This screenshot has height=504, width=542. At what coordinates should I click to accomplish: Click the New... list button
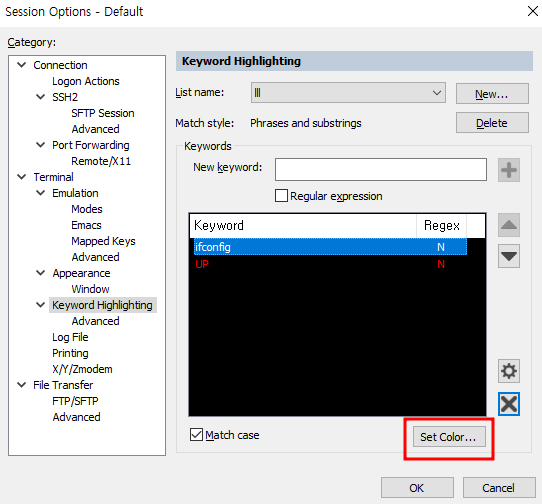(492, 93)
